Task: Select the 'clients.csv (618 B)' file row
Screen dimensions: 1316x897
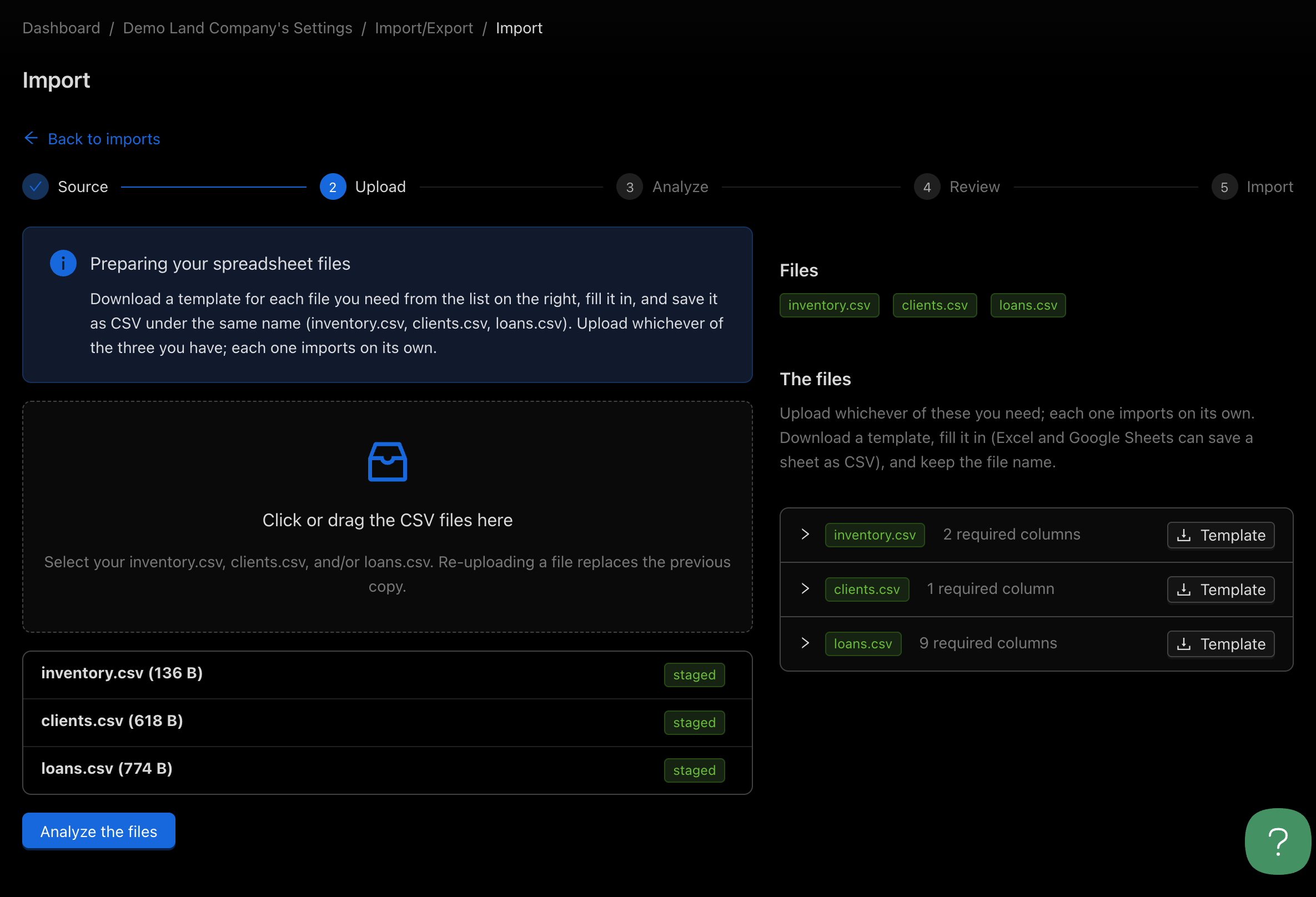Action: coord(388,722)
